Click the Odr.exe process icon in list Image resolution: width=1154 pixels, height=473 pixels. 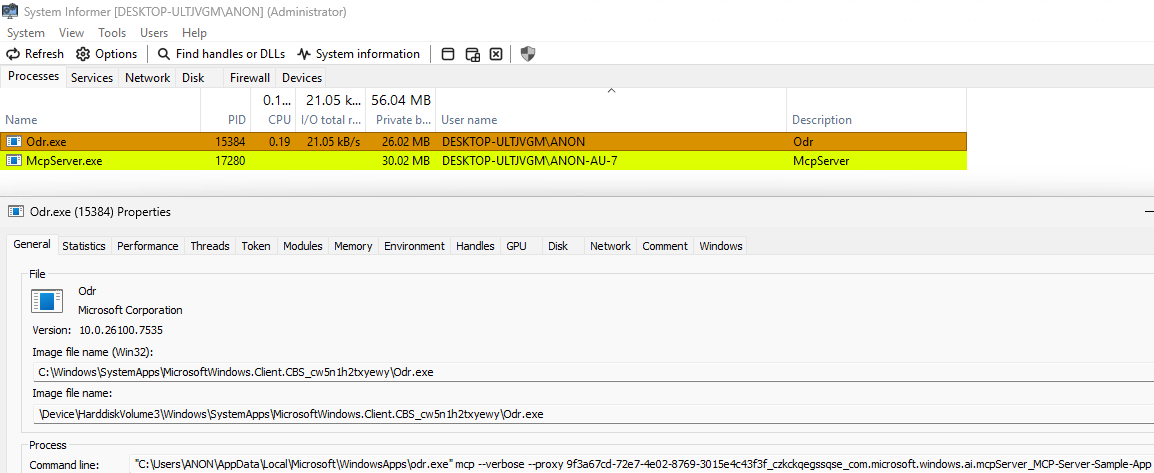click(x=15, y=141)
